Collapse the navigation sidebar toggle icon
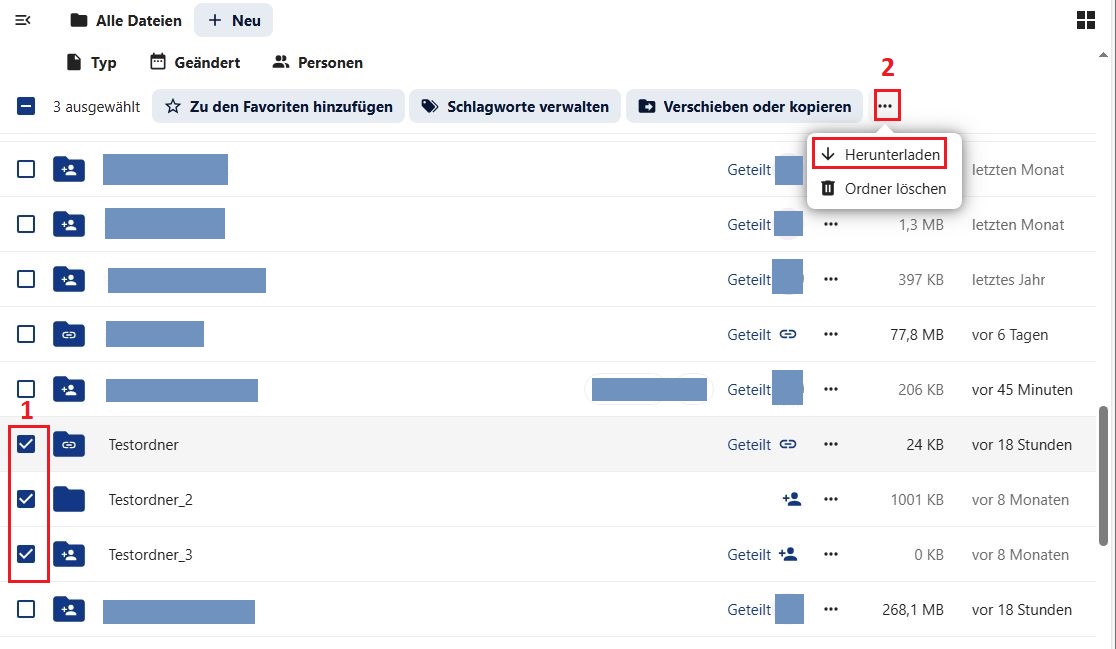Viewport: 1116px width, 649px height. pos(23,20)
